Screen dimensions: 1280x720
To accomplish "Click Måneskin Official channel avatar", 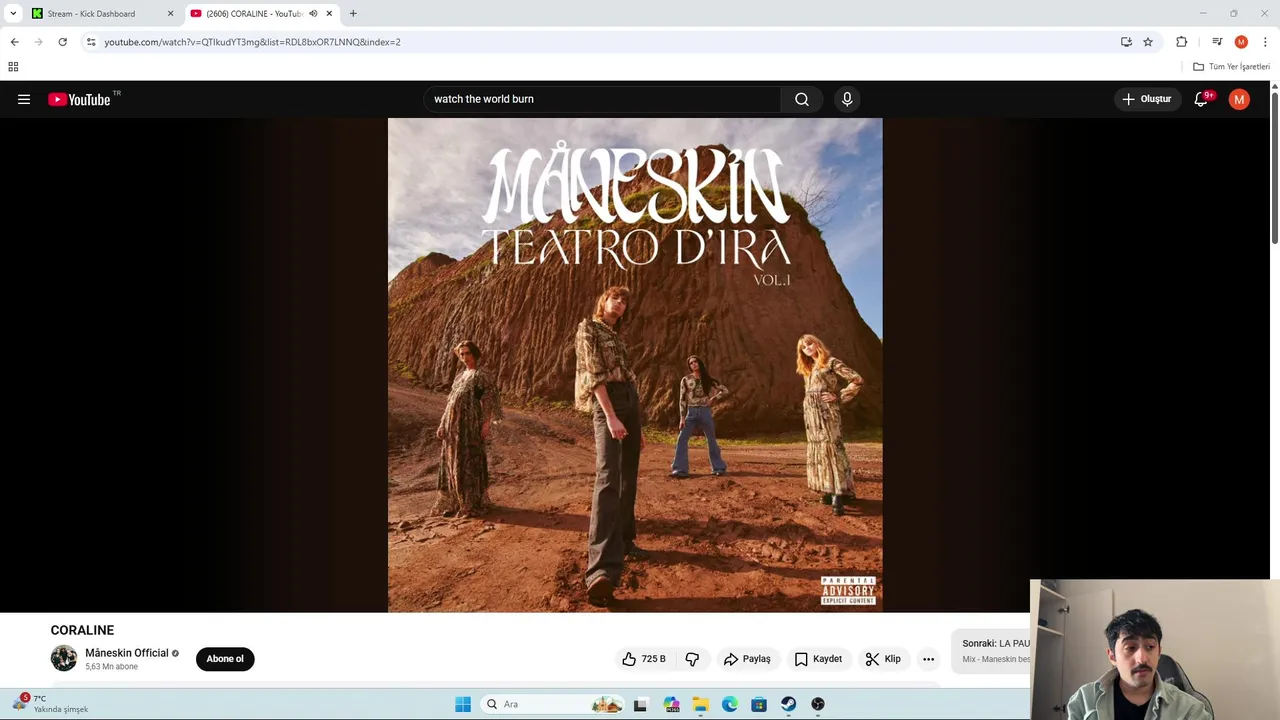I will click(64, 658).
